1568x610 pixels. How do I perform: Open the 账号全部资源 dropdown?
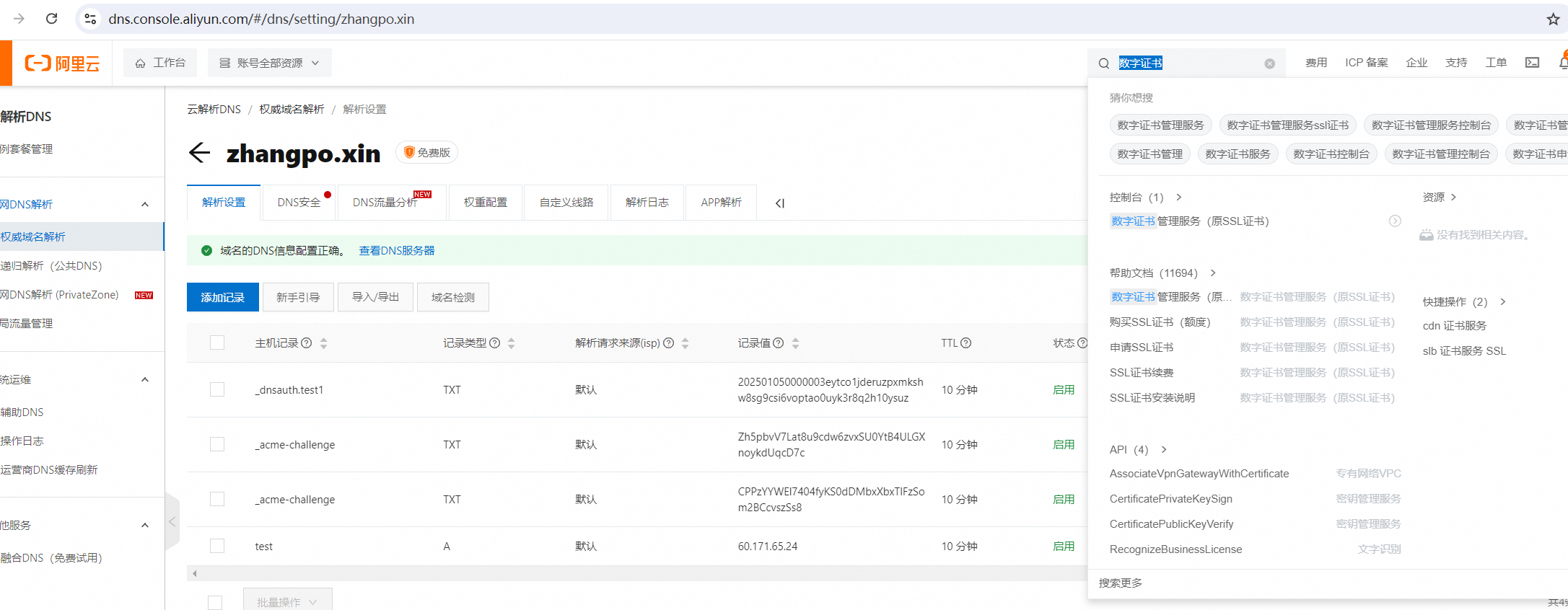click(x=270, y=63)
